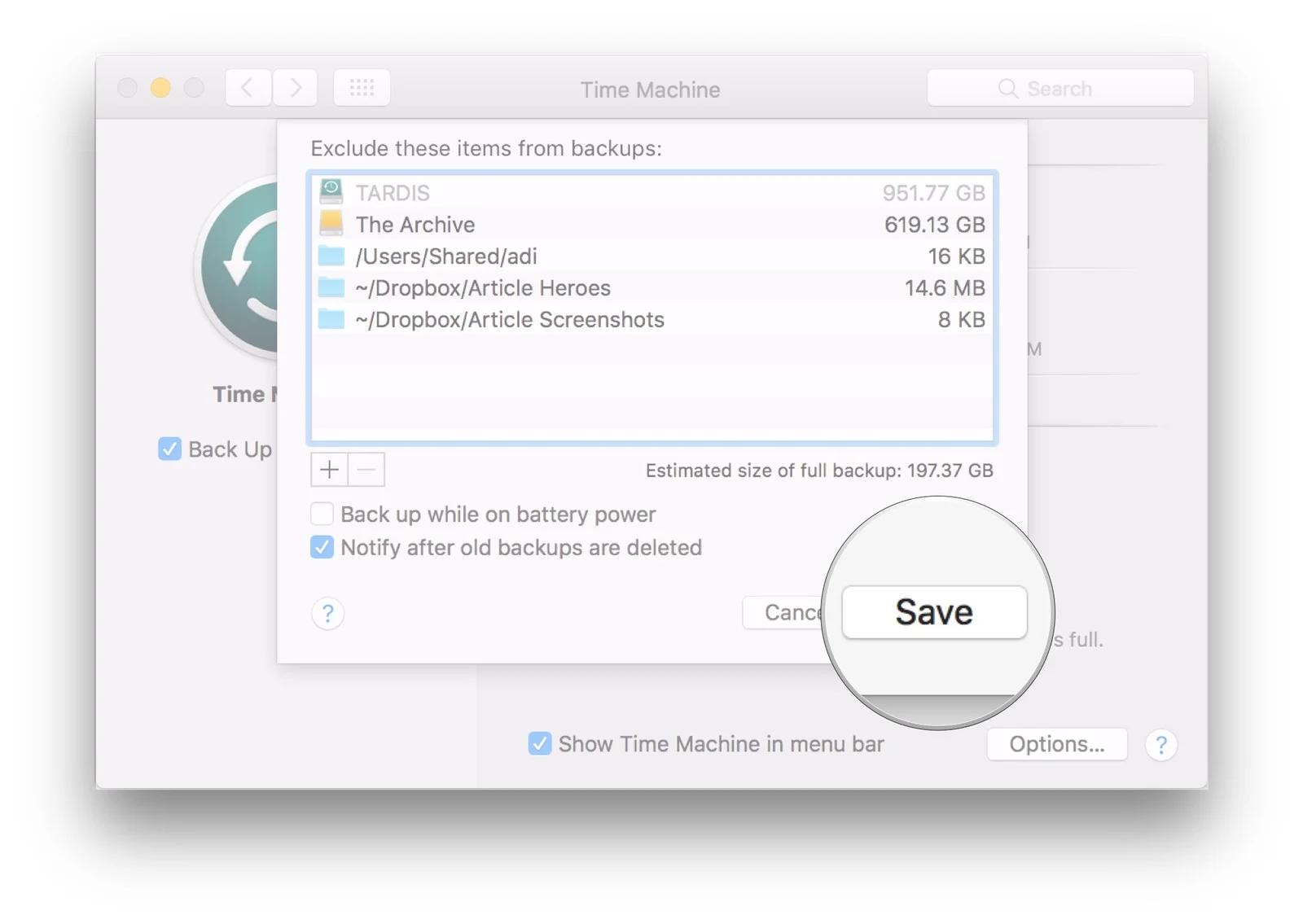1303x924 pixels.
Task: Click the Save button
Action: [933, 612]
